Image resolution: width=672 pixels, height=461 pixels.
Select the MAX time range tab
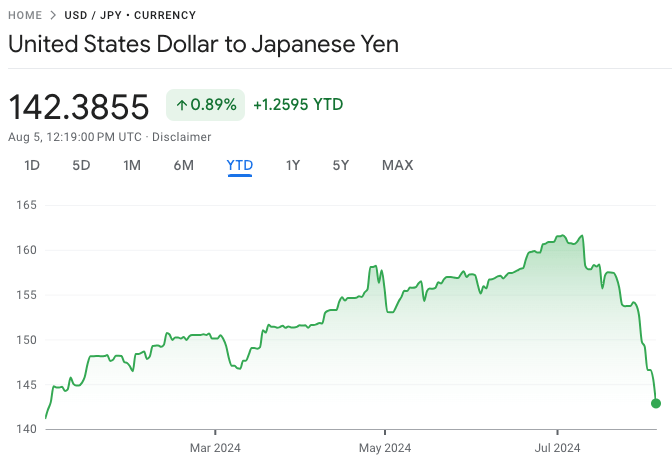tap(397, 165)
